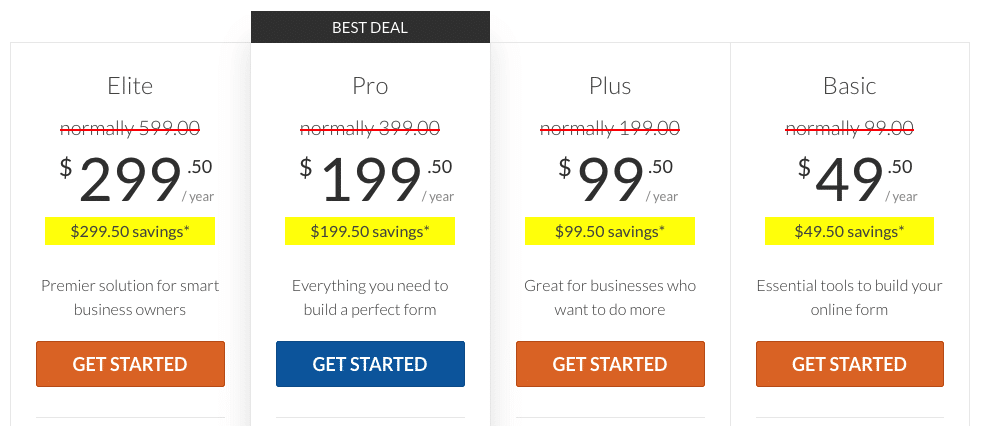This screenshot has width=981, height=426.
Task: Select the $199.50 savings highlight
Action: [370, 231]
